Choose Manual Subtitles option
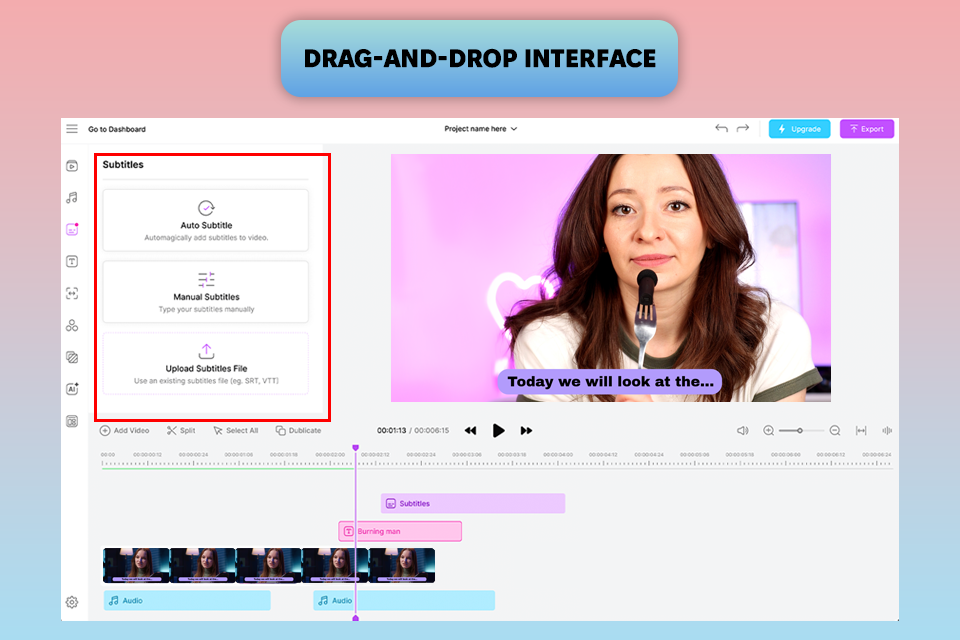This screenshot has height=640, width=960. pyautogui.click(x=206, y=292)
